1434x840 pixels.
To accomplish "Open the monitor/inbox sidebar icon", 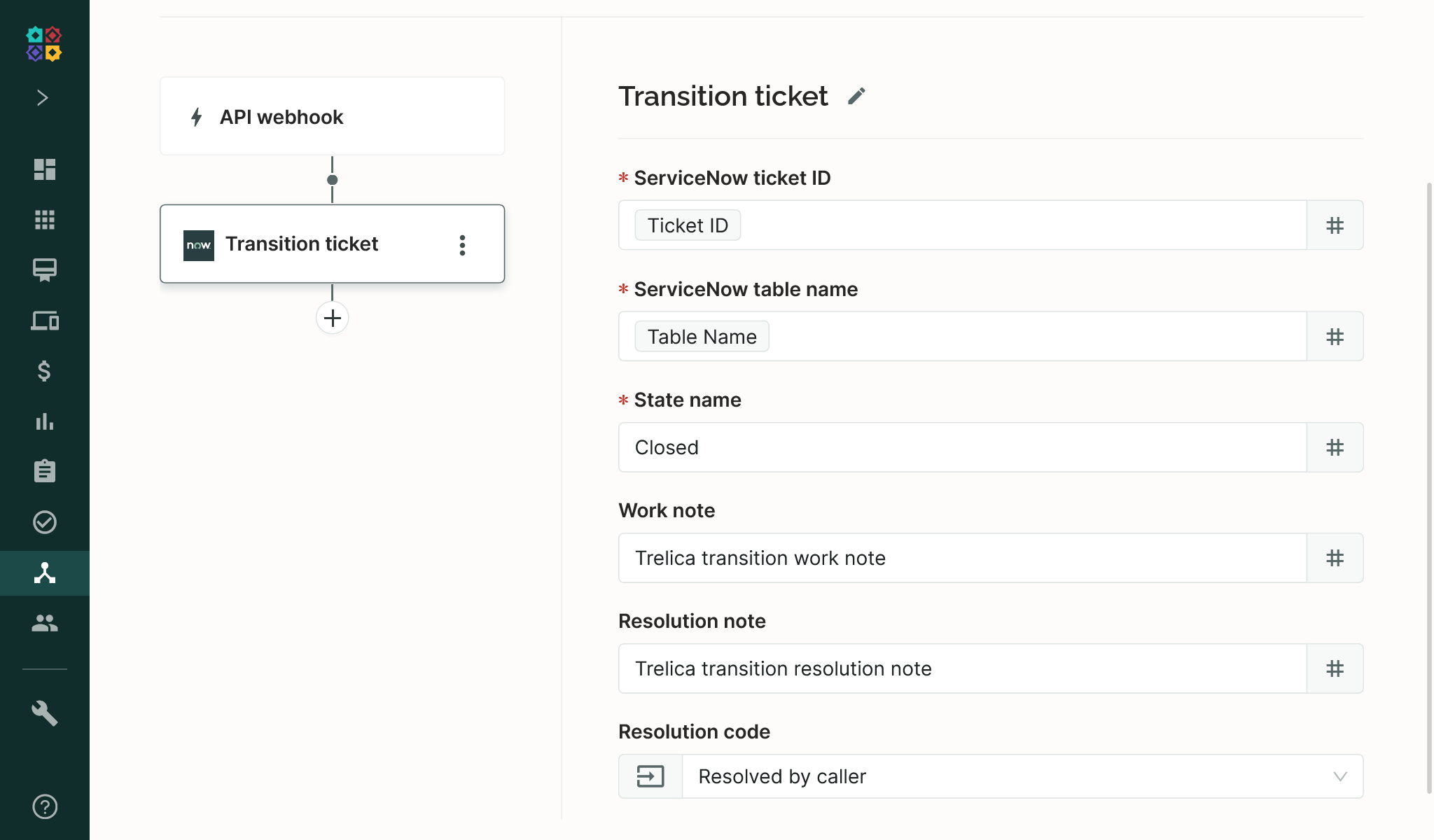I will (x=45, y=270).
